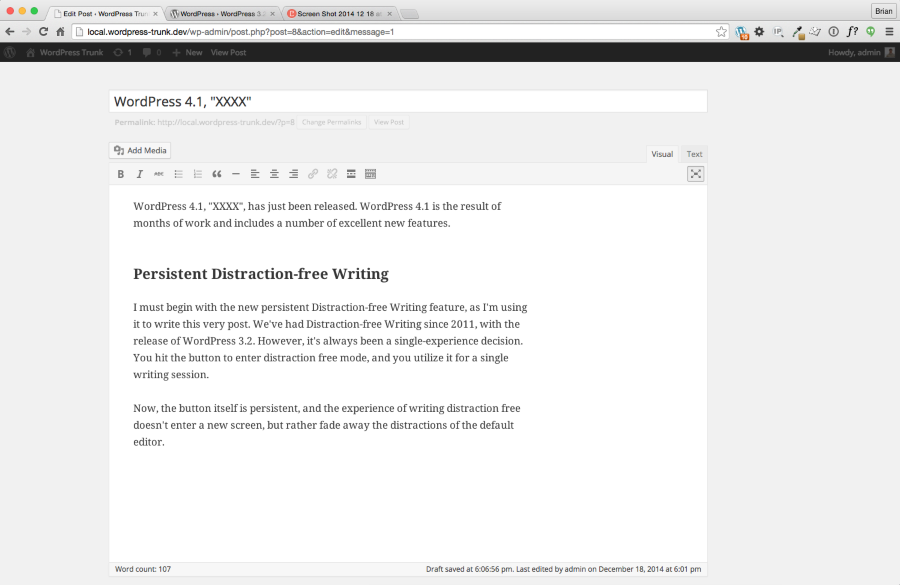Align text center
Screen dimensions: 900x585
point(274,174)
